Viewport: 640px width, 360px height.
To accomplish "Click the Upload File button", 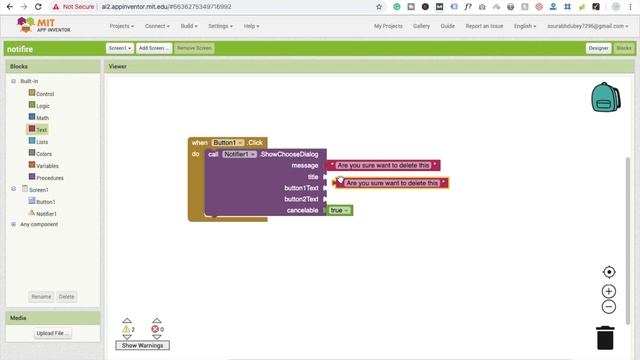I will coord(53,333).
